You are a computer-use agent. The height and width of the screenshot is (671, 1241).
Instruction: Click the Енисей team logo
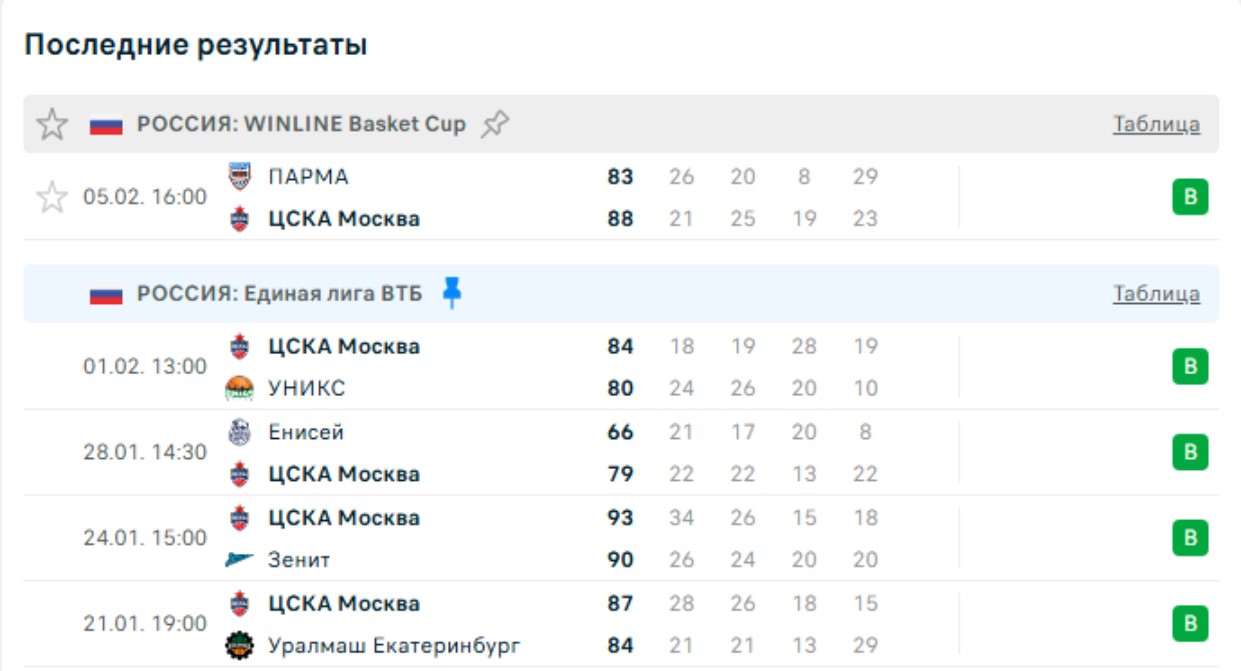pos(240,432)
